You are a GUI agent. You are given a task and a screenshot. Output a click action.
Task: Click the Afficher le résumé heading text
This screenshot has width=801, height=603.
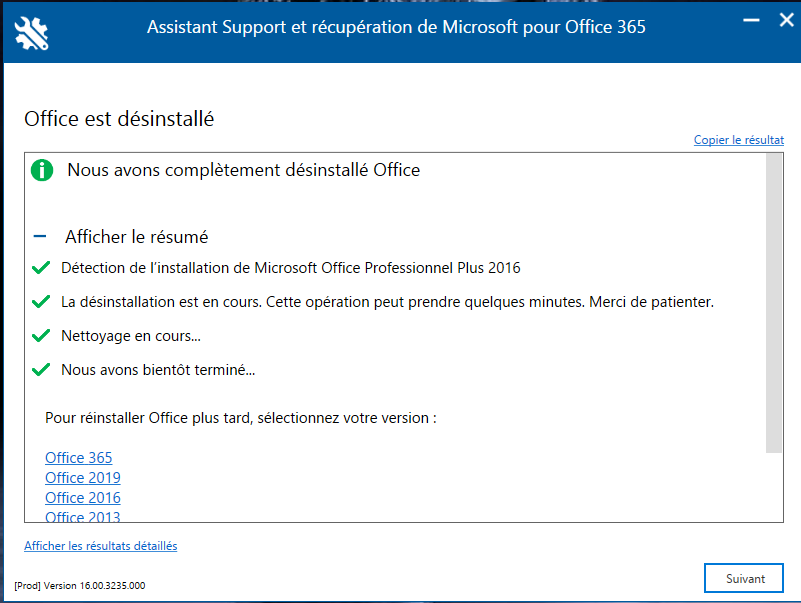[x=136, y=237]
